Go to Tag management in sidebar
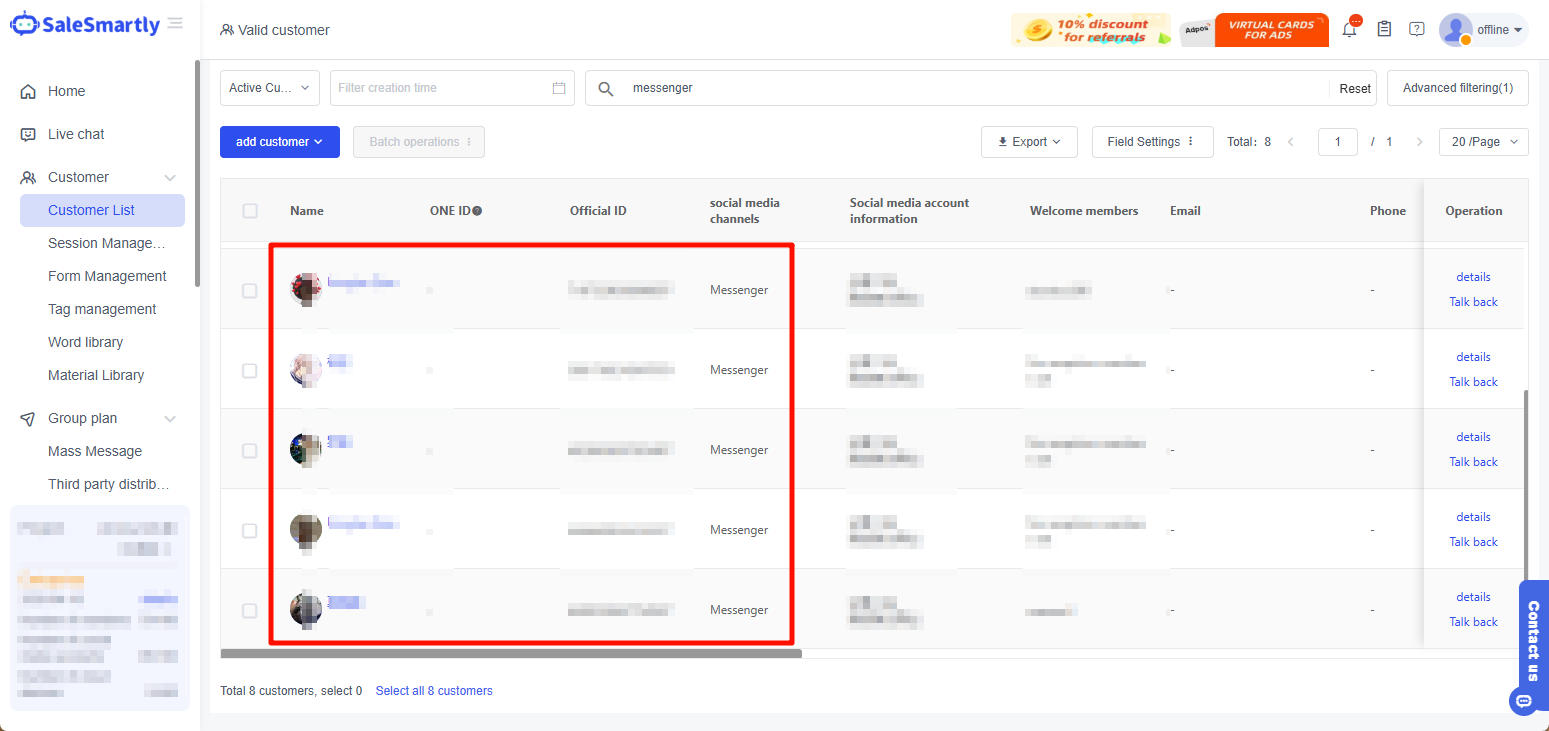 pyautogui.click(x=102, y=309)
